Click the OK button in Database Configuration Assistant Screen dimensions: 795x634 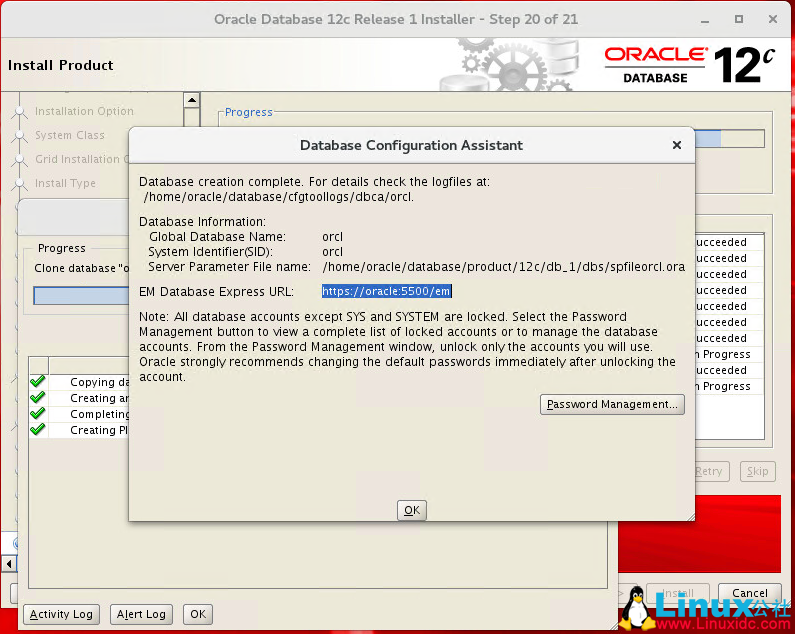click(412, 510)
